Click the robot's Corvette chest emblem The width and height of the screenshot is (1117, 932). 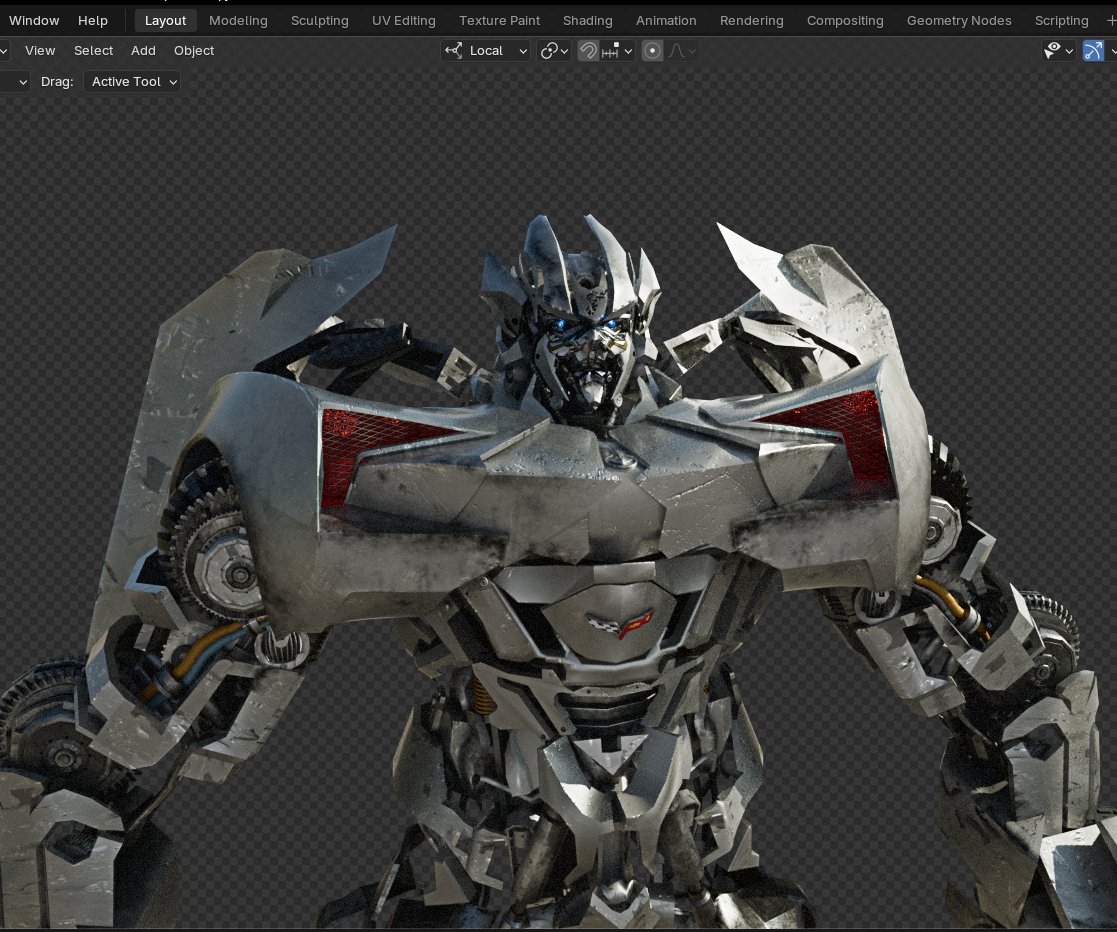(x=620, y=625)
